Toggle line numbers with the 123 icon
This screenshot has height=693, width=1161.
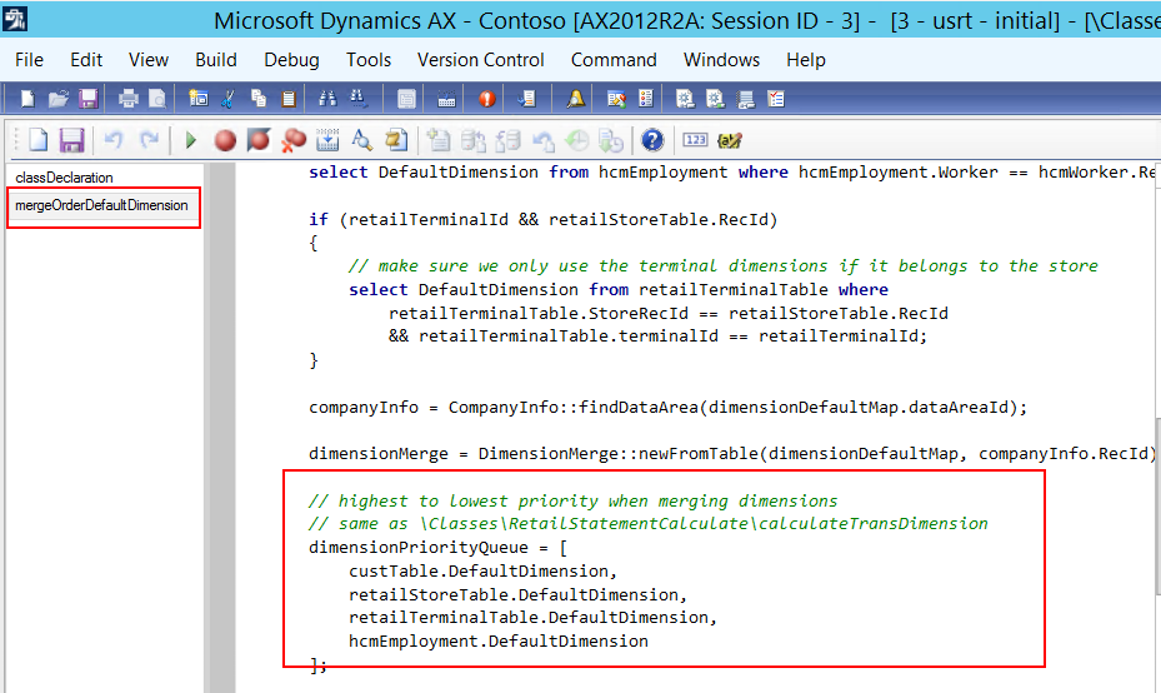(x=695, y=140)
